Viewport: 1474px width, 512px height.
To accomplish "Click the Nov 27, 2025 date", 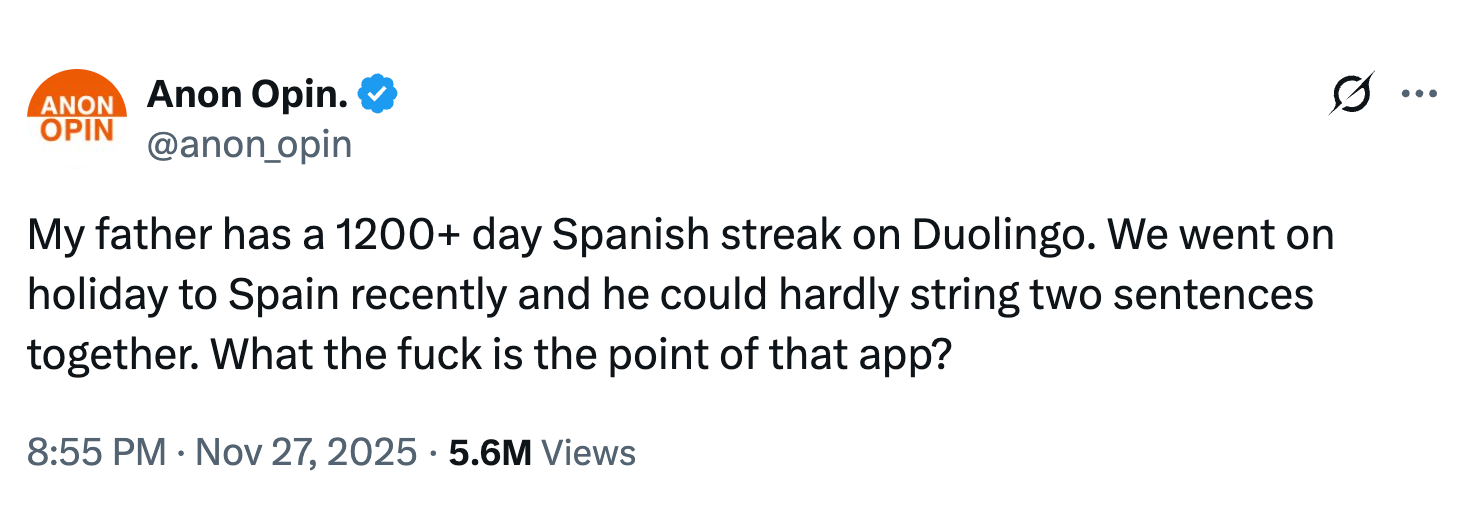I will pyautogui.click(x=306, y=452).
